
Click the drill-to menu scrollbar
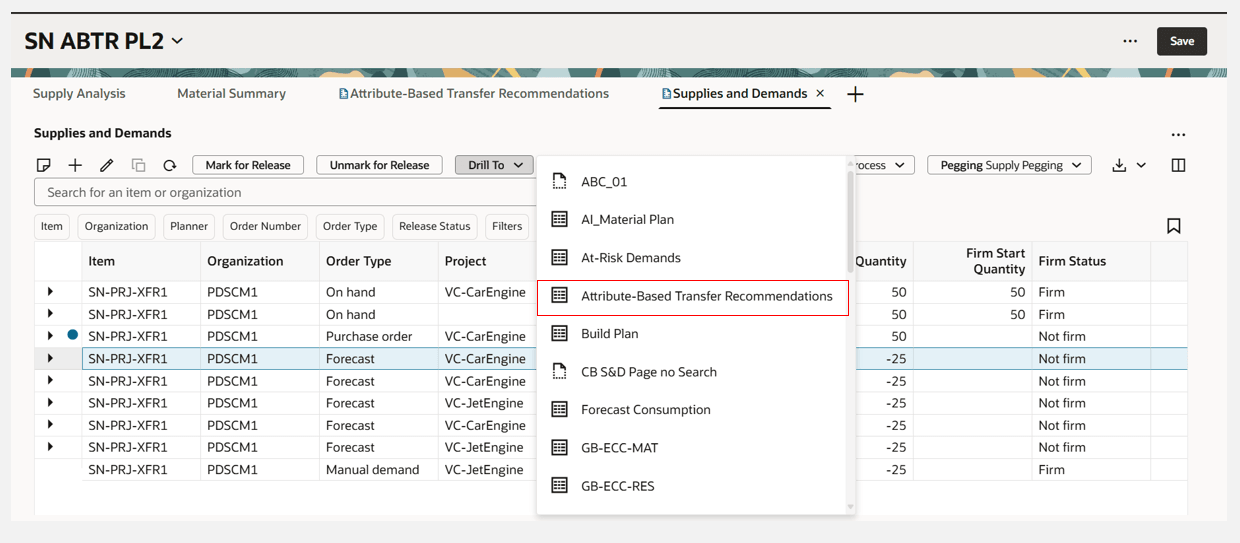click(x=851, y=220)
